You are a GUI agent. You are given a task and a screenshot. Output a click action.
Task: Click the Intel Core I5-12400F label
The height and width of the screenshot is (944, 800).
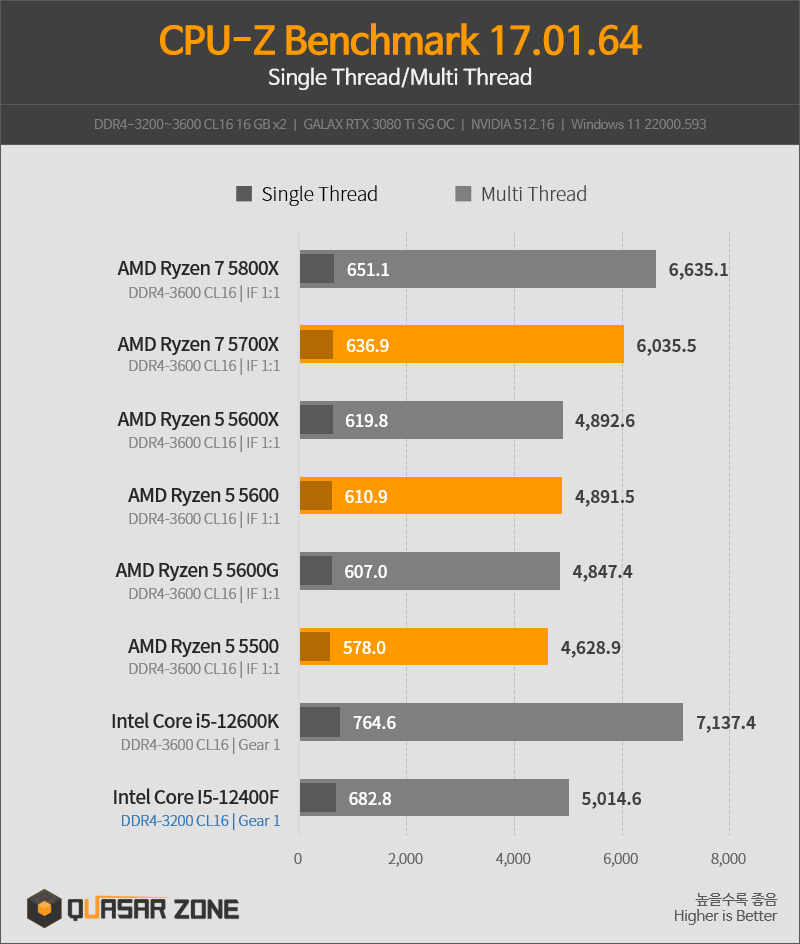tap(196, 796)
